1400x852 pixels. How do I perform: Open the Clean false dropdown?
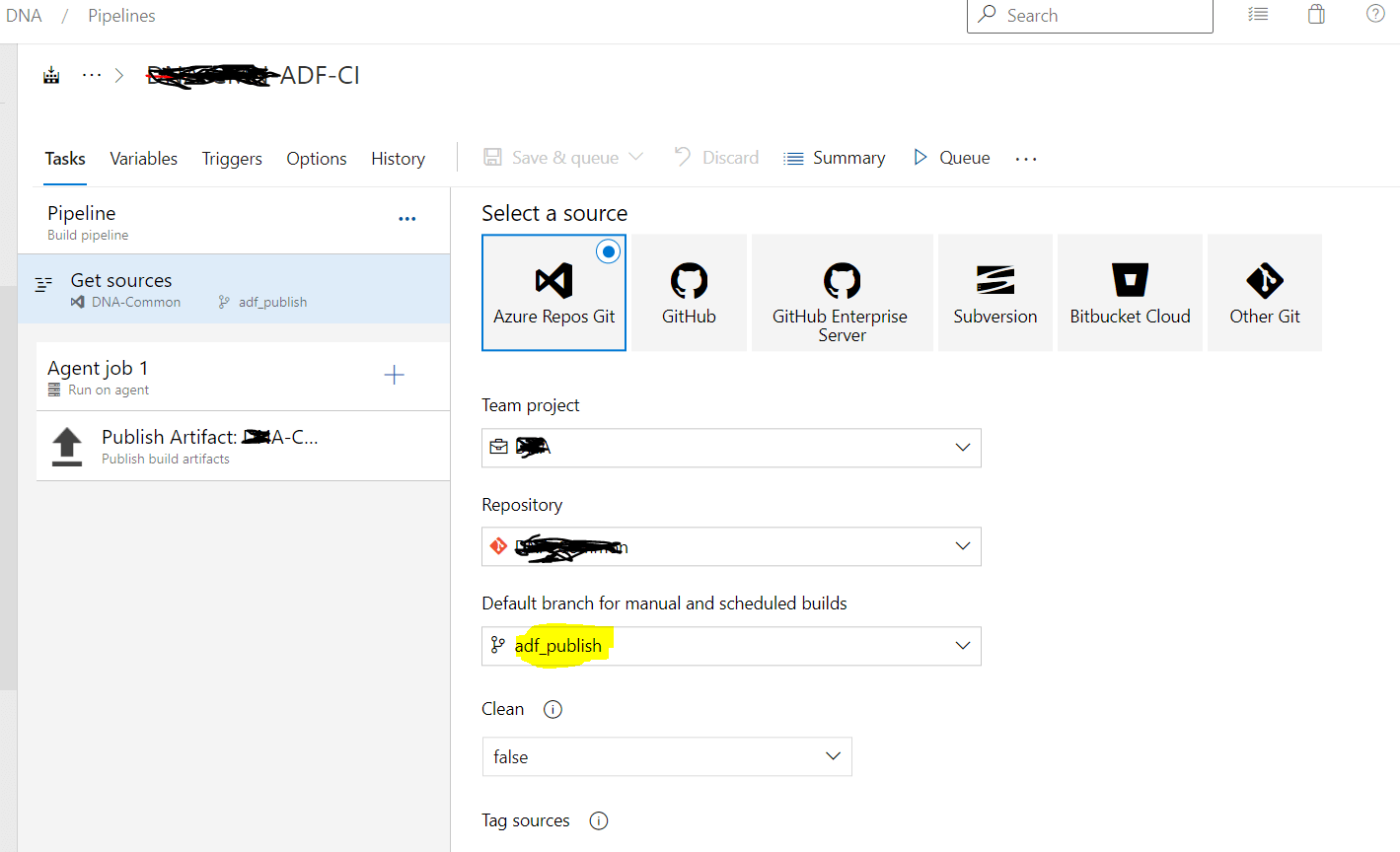(x=667, y=756)
